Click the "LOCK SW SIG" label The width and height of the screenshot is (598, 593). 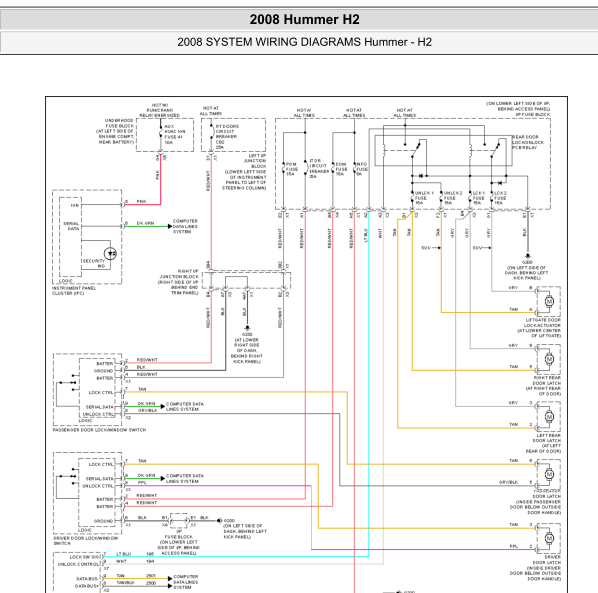coord(85,557)
